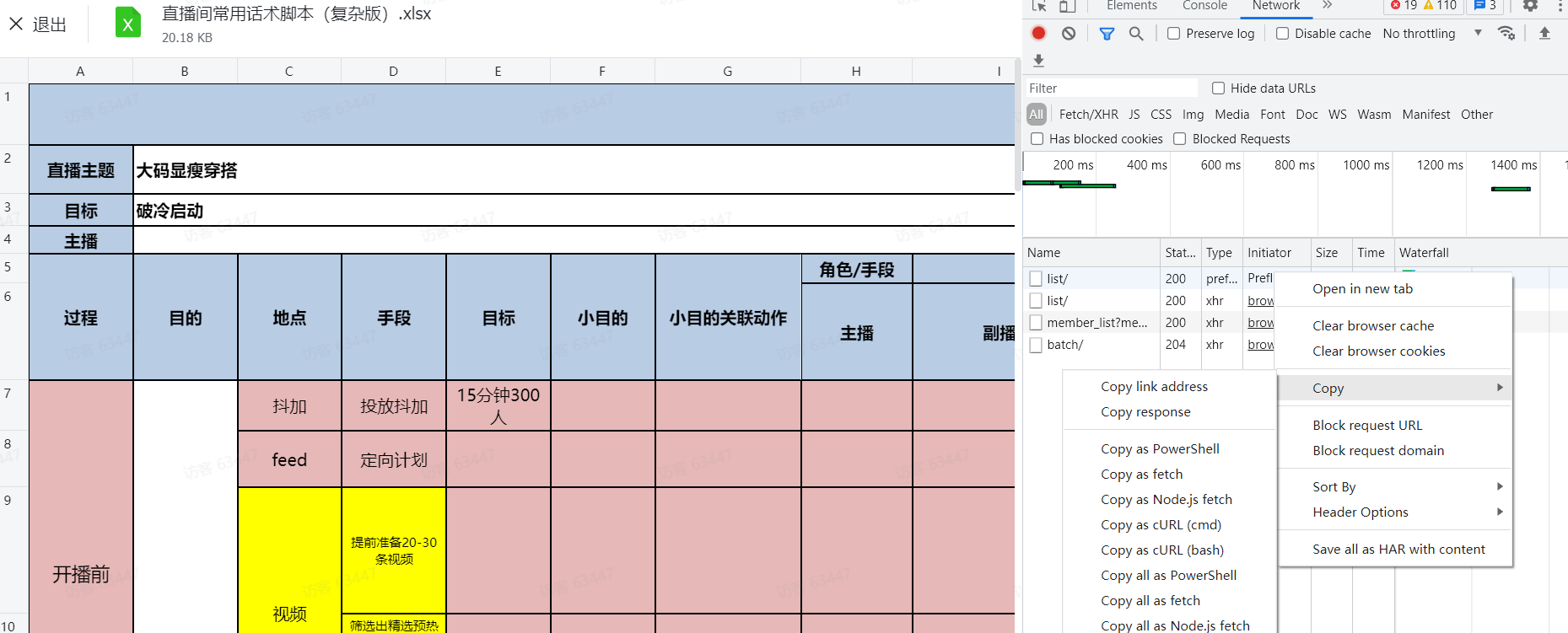Open network search with magnifier icon
Image resolution: width=1568 pixels, height=633 pixels.
tap(1136, 34)
